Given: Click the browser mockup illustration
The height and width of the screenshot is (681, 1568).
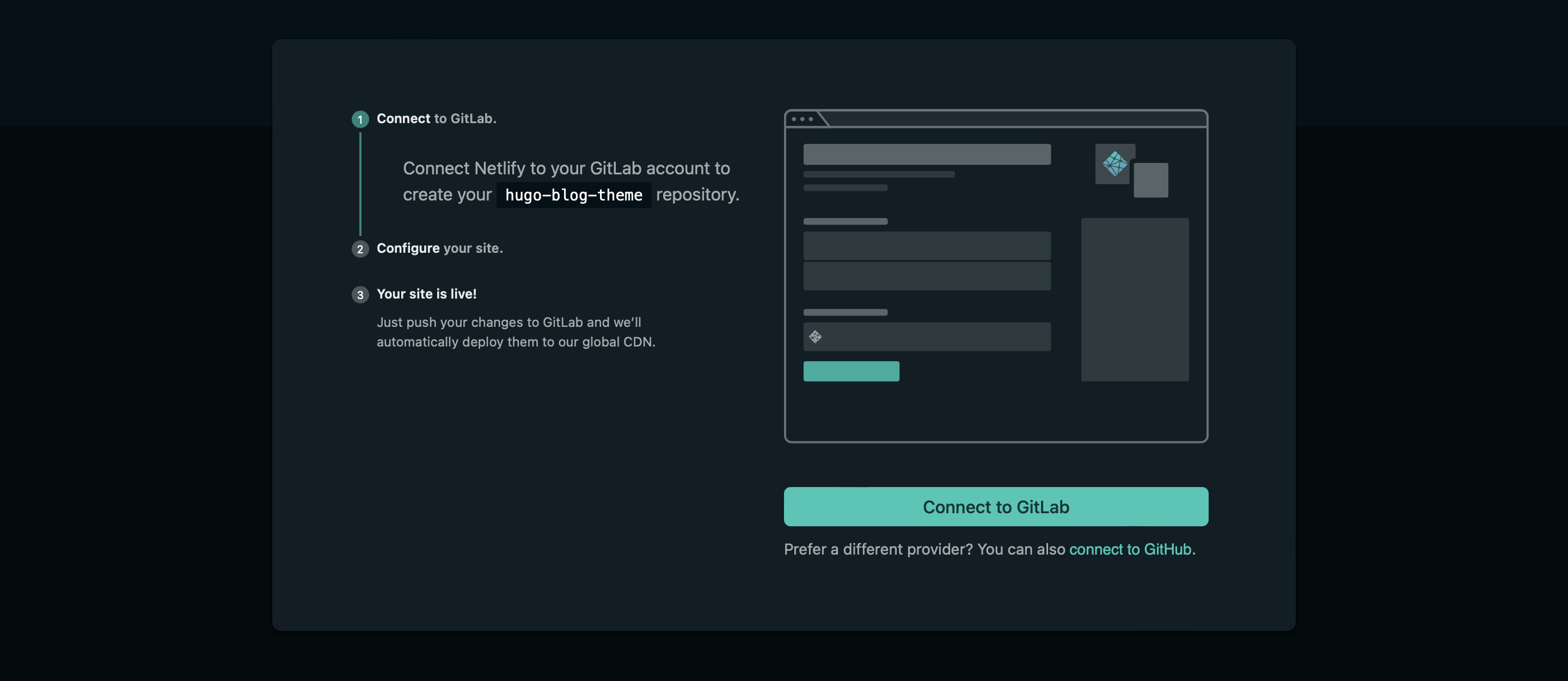Looking at the screenshot, I should (996, 275).
